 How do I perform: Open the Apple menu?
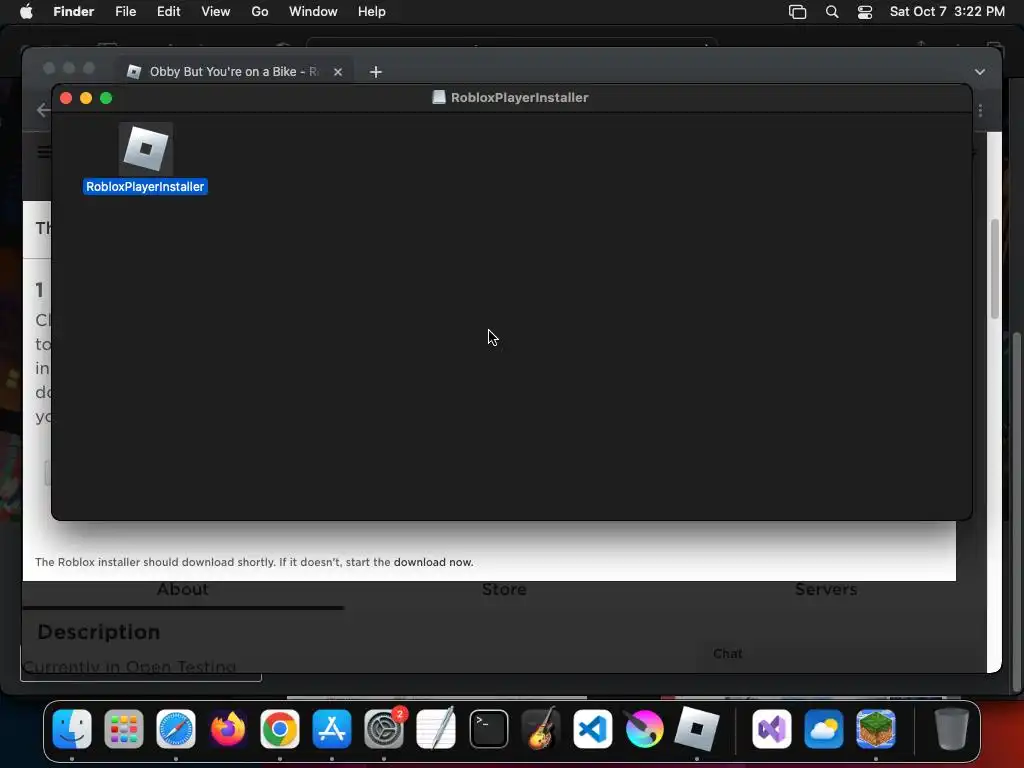coord(26,12)
